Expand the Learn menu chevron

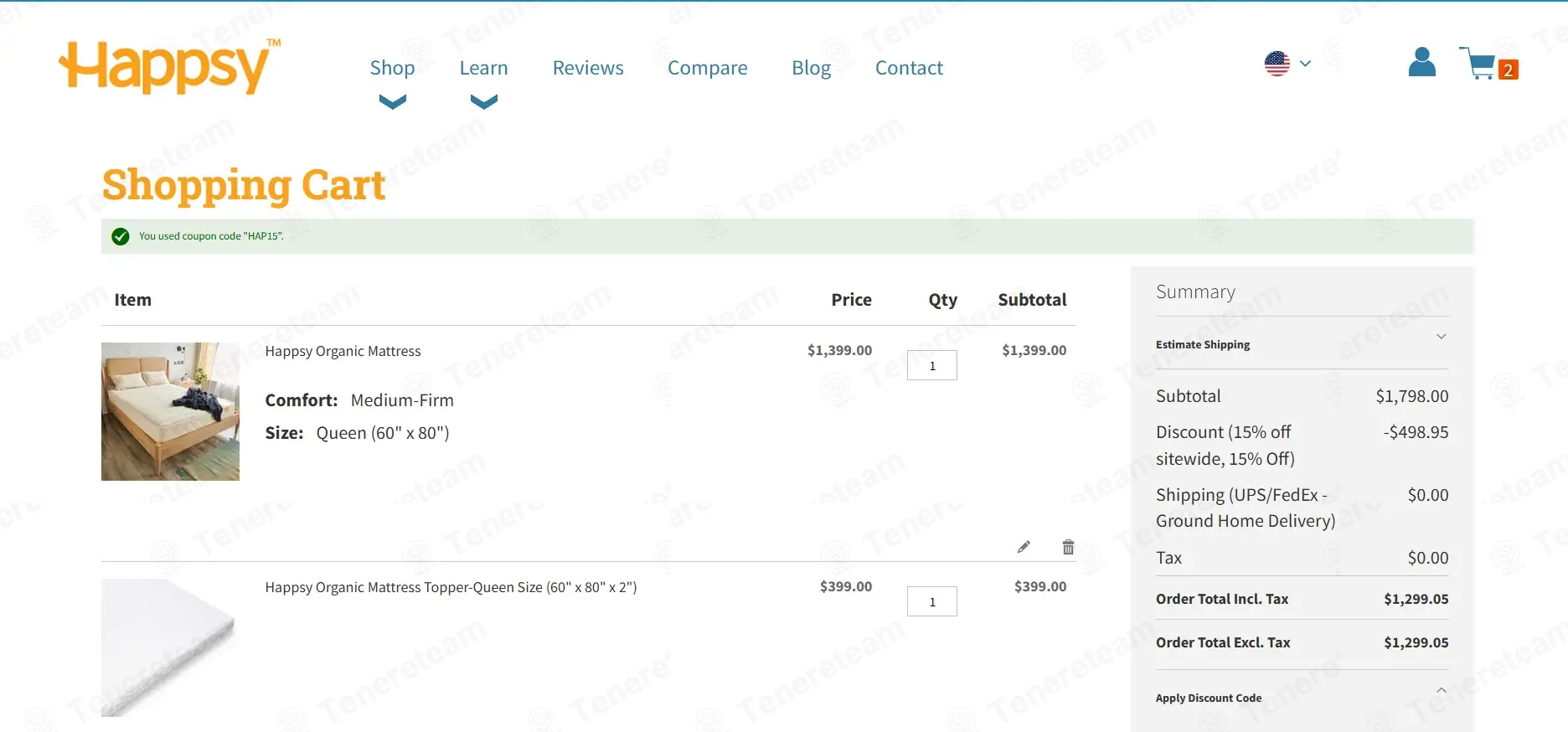(483, 102)
